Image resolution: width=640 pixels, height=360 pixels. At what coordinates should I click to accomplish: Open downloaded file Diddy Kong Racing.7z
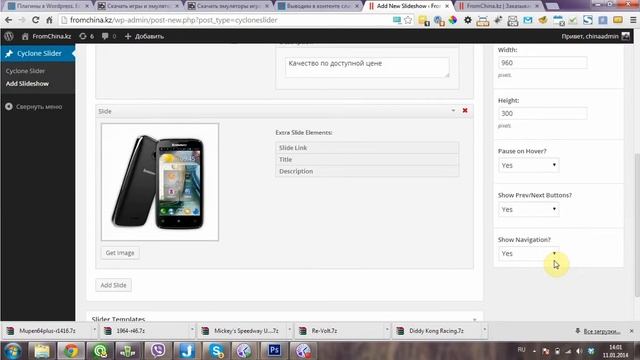pyautogui.click(x=436, y=331)
